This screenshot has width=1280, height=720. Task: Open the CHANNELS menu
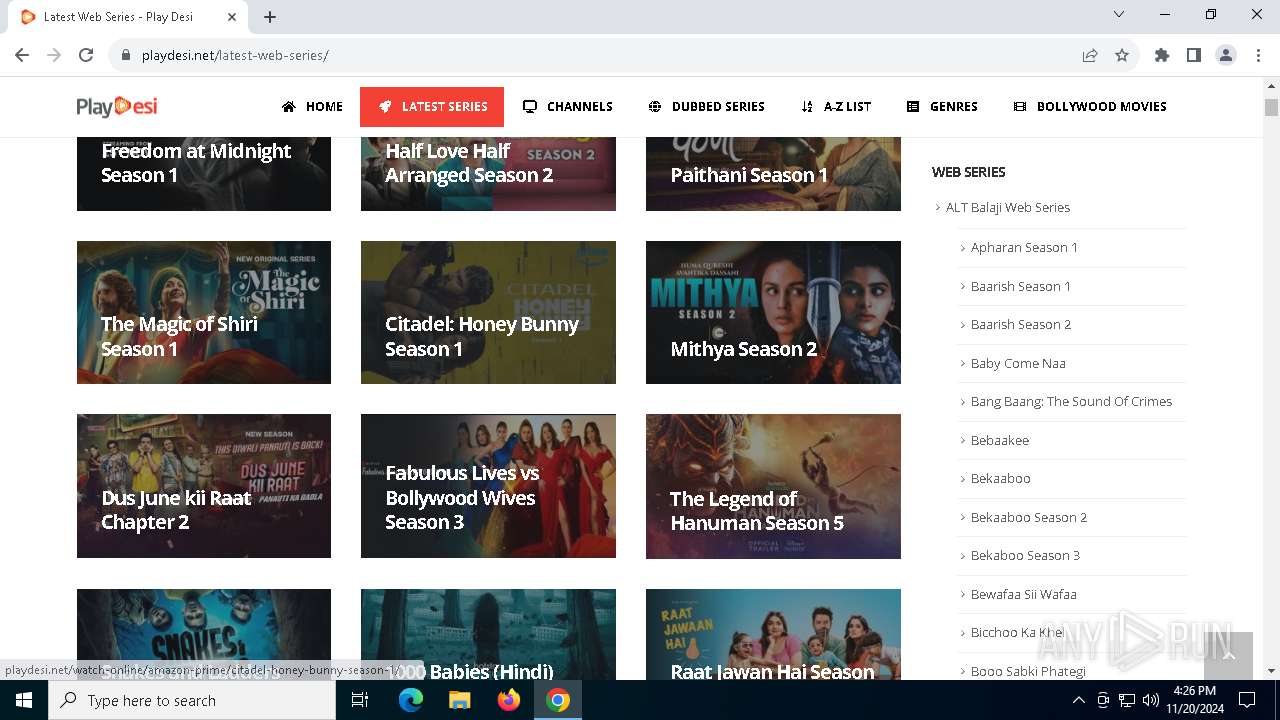point(567,106)
